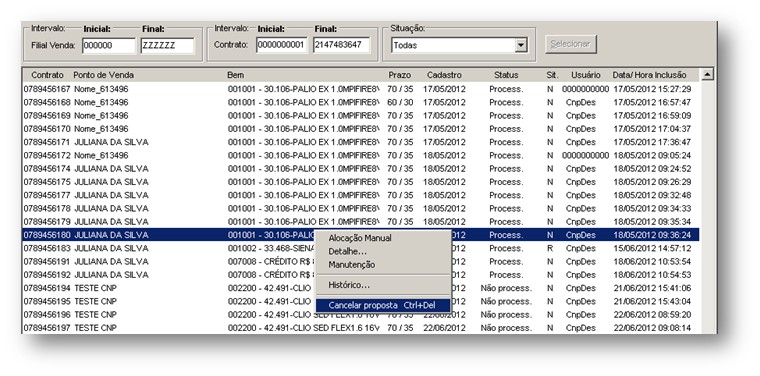Open the Situação dropdown arrow
The width and height of the screenshot is (760, 376).
521,46
